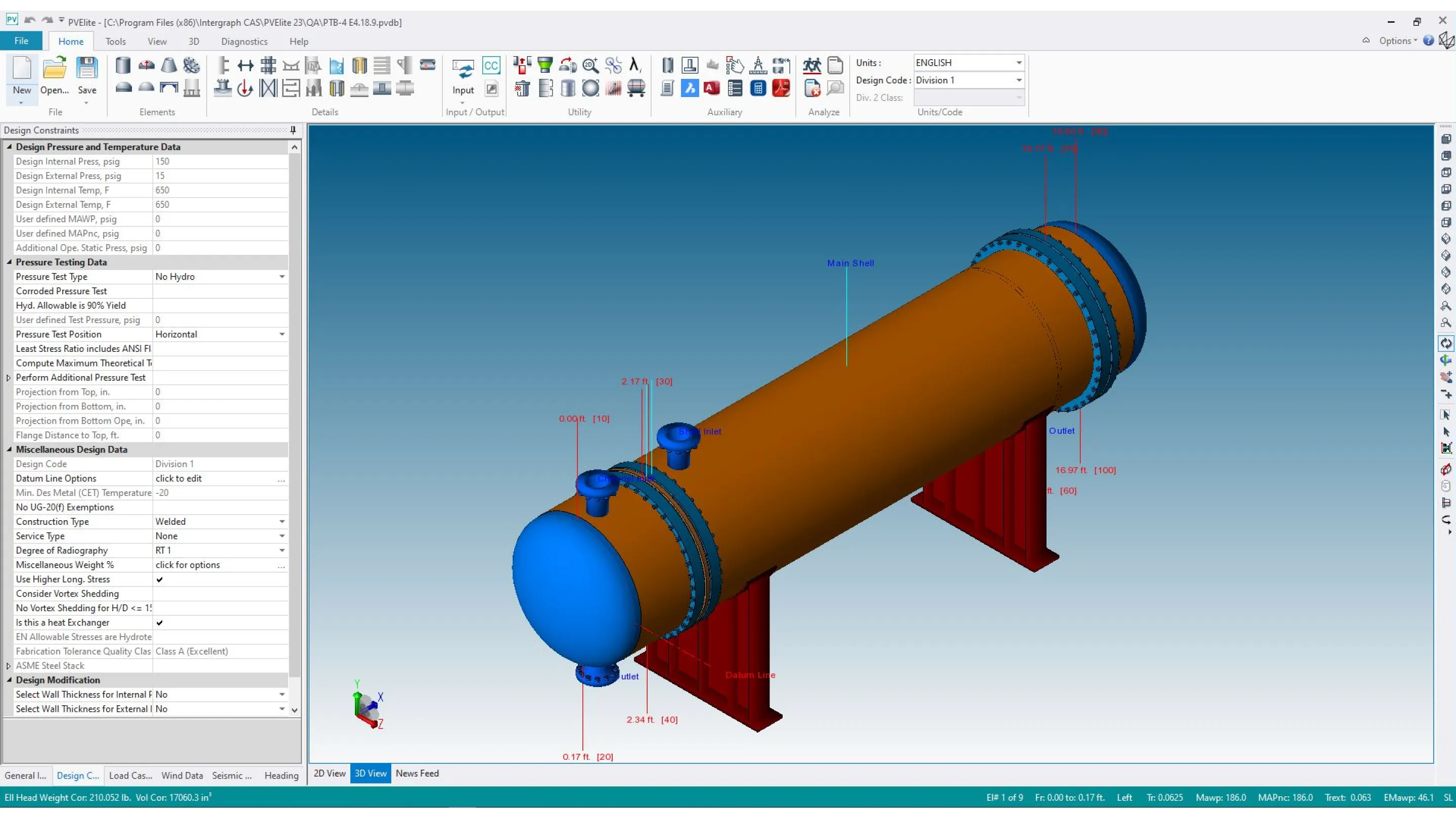Uncheck Is this a heat Exchanger

point(160,622)
